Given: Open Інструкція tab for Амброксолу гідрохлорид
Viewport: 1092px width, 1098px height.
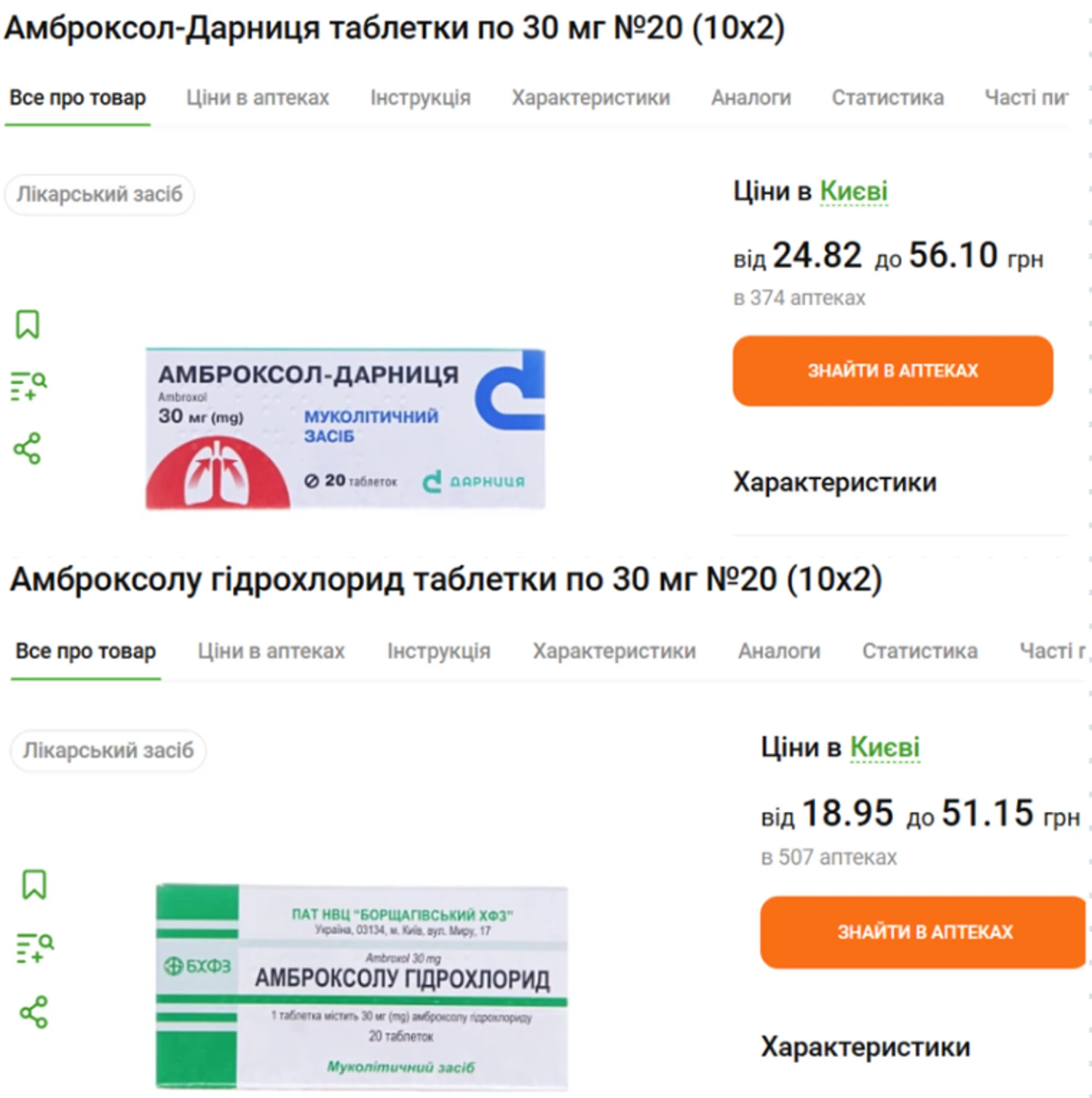Looking at the screenshot, I should 438,651.
